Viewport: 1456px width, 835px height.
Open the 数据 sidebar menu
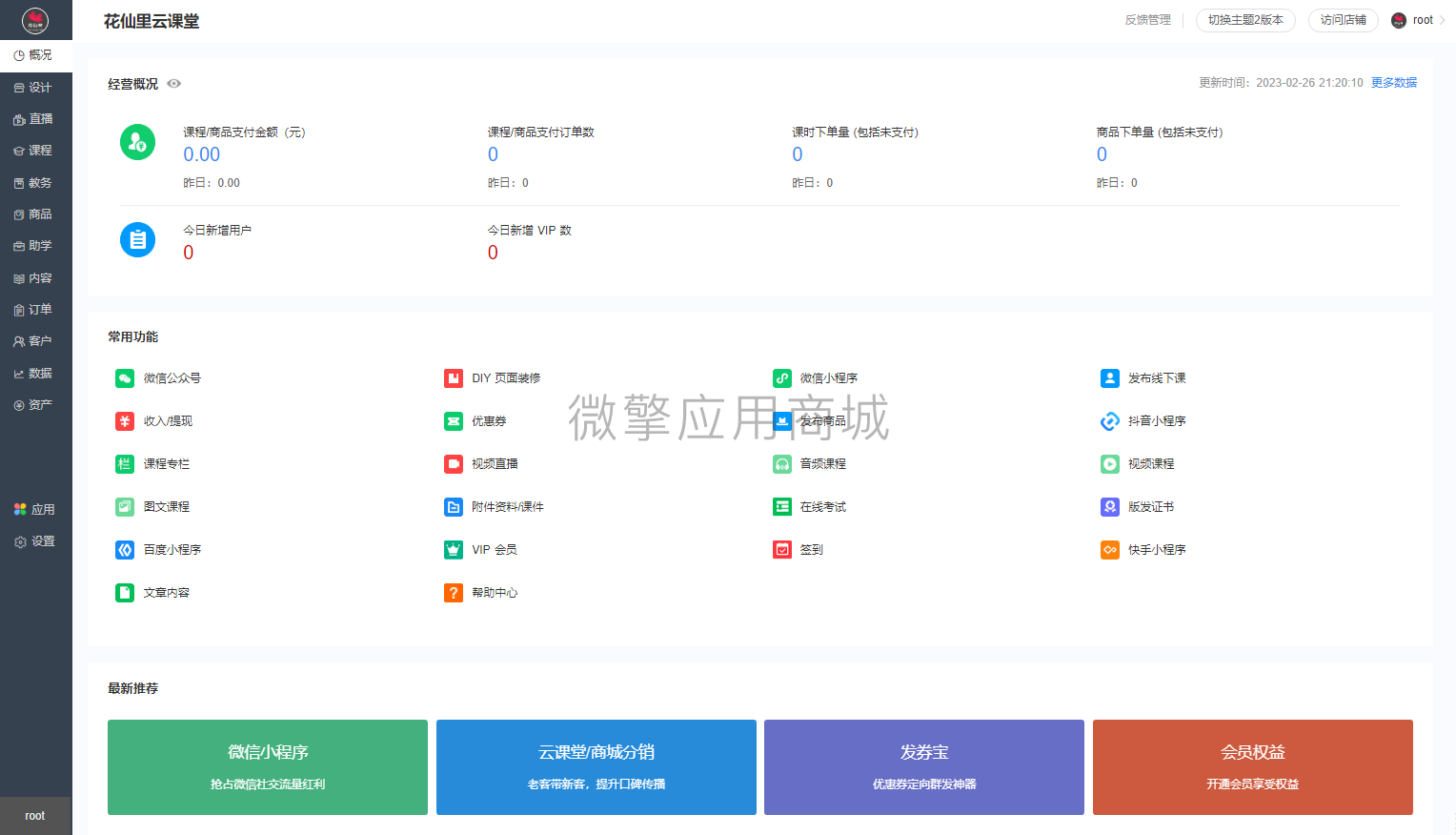click(x=36, y=374)
